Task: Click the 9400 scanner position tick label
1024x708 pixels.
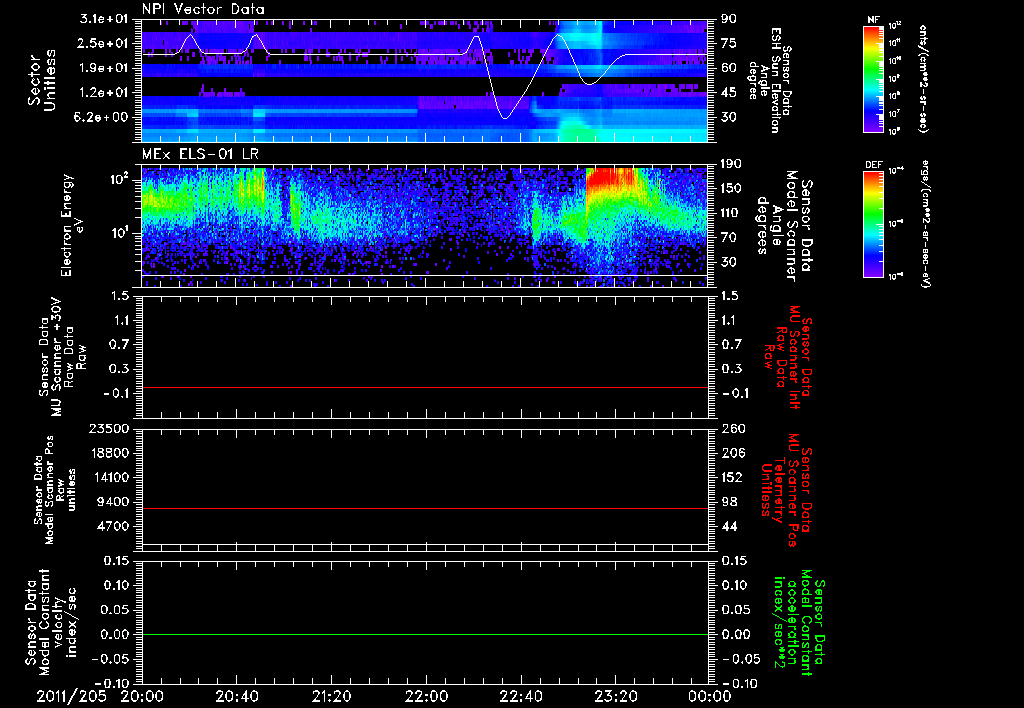Action: click(112, 502)
